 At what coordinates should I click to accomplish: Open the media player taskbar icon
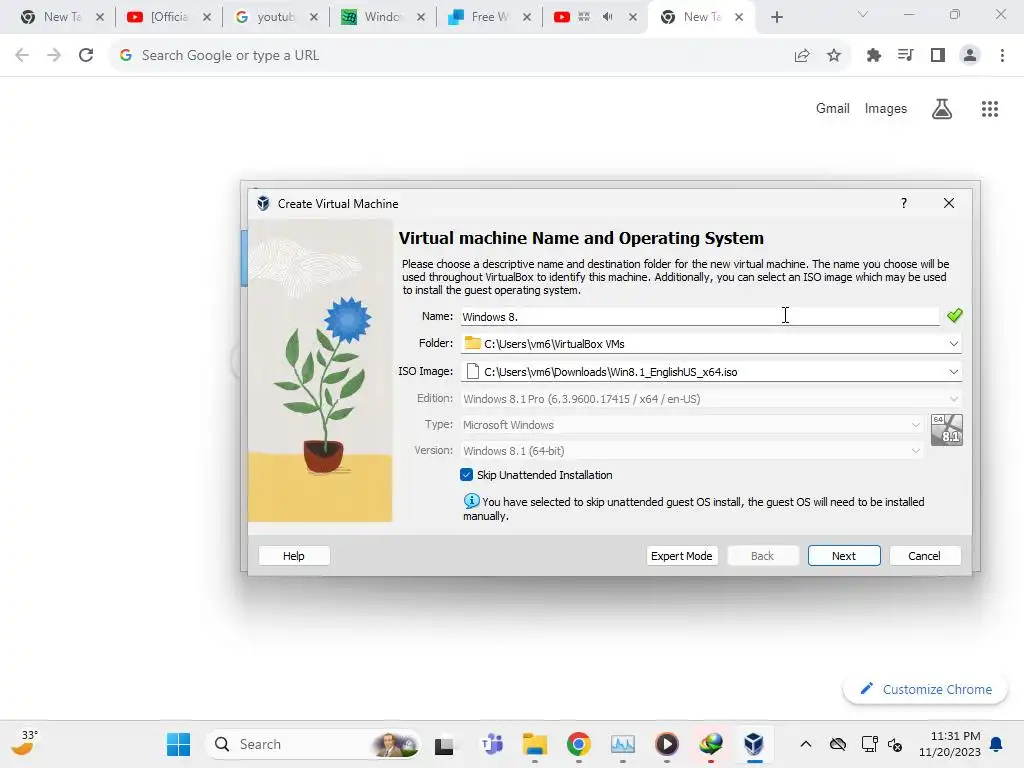[667, 744]
